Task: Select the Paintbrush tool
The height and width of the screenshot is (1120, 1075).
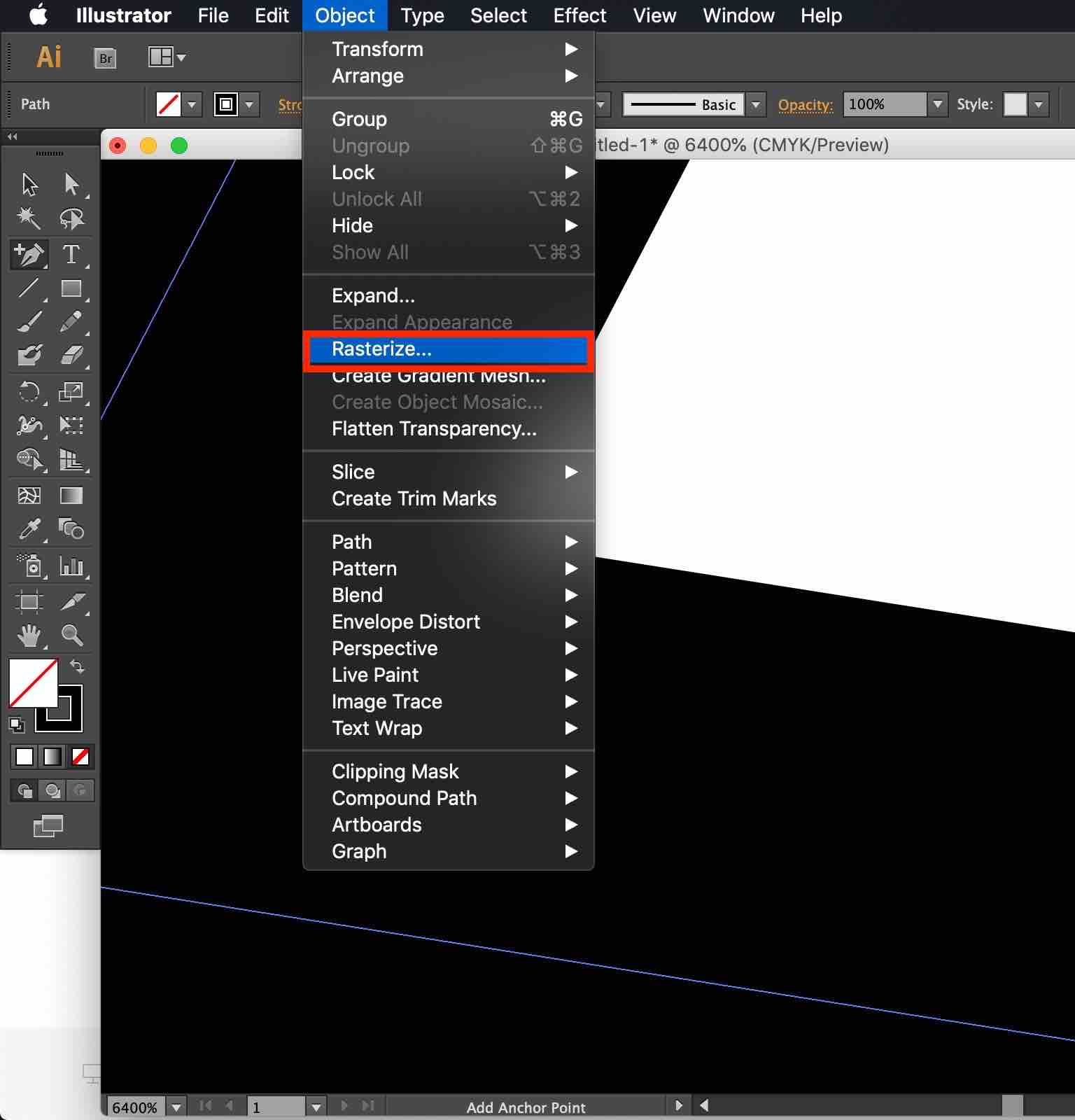Action: (x=29, y=322)
